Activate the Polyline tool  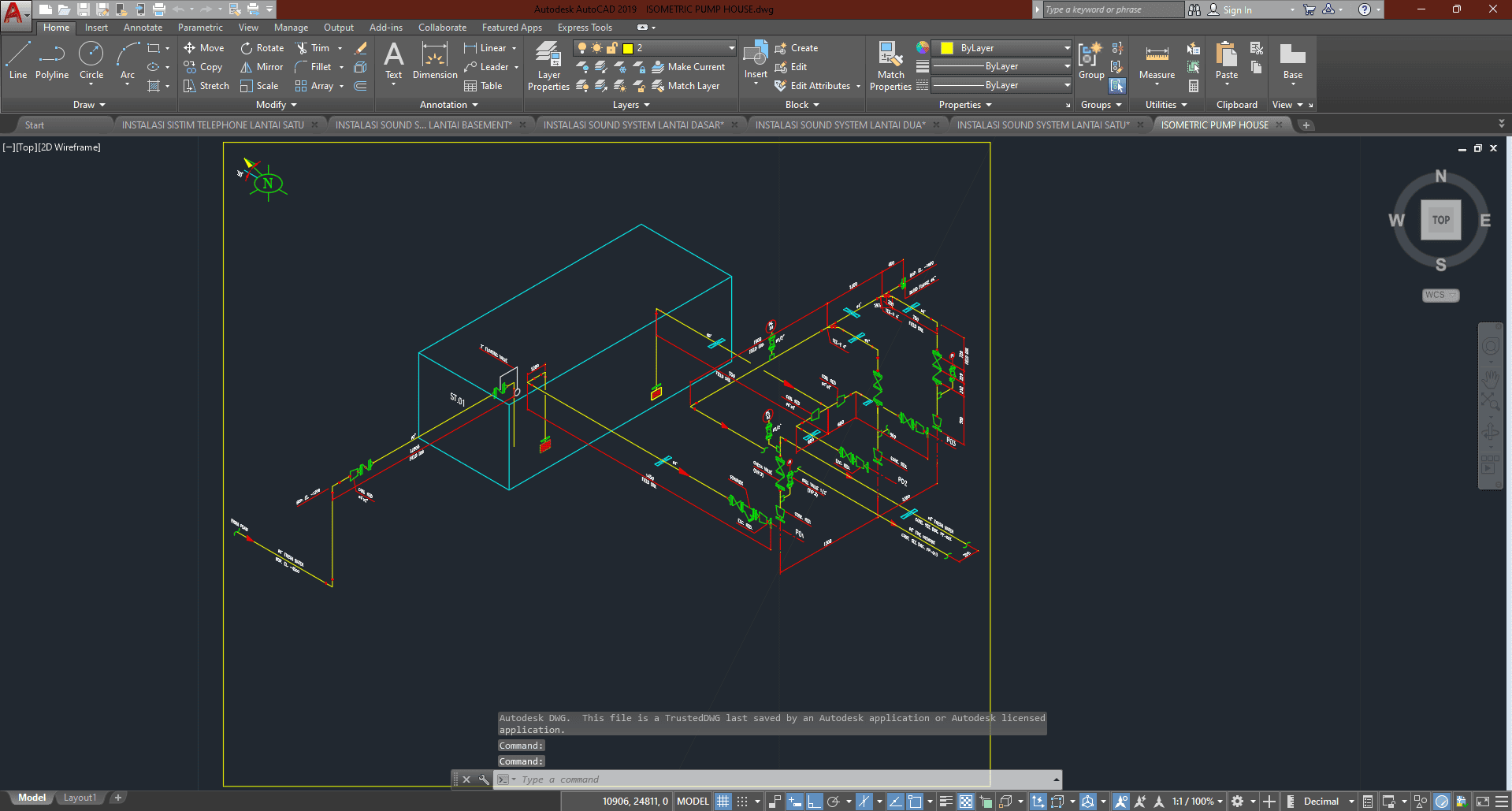(x=52, y=61)
